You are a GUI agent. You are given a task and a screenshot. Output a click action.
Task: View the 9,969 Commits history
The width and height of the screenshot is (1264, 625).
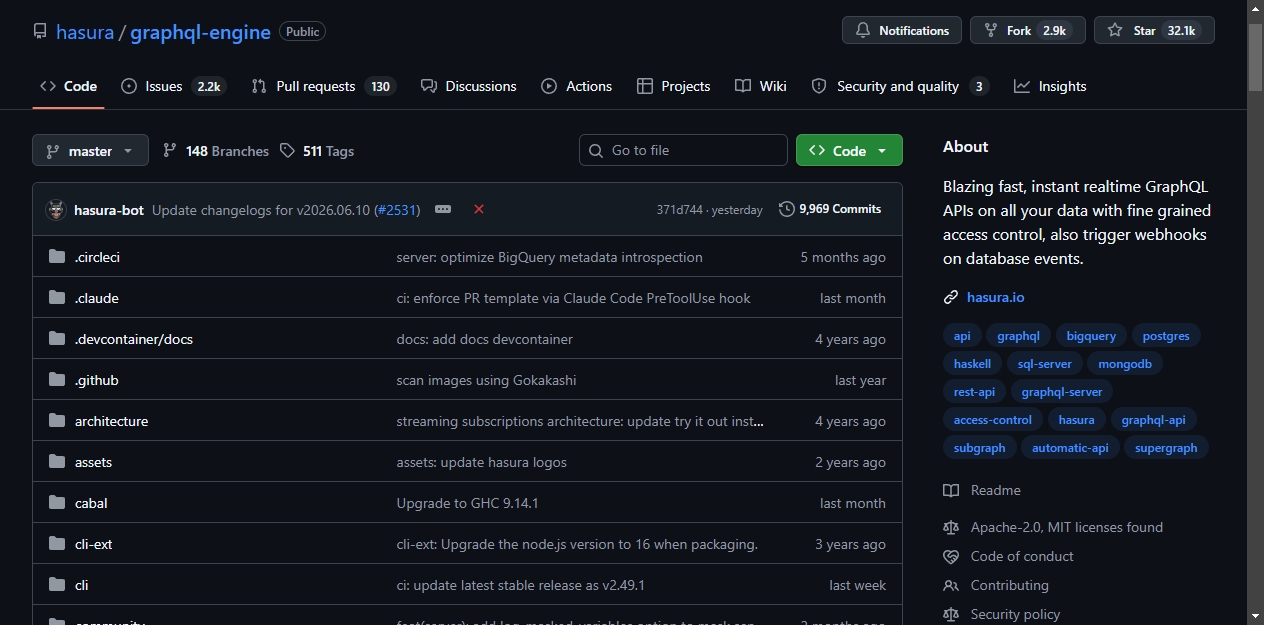tap(830, 209)
